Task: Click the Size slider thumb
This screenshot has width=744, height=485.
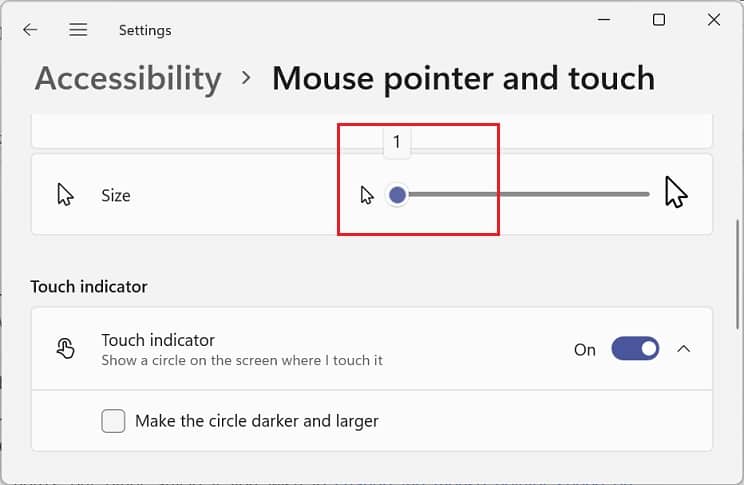Action: coord(397,194)
